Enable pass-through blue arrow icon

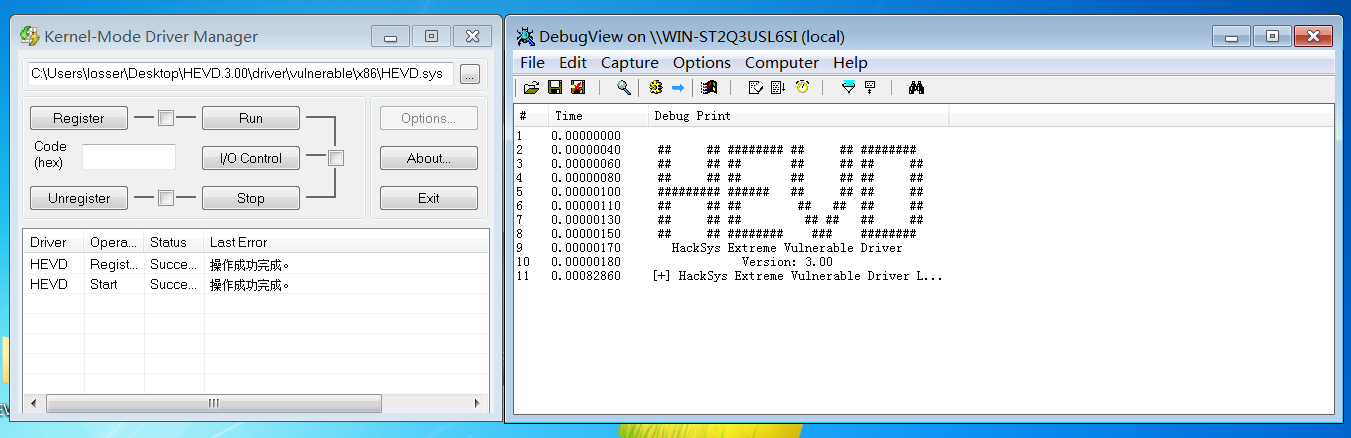(x=677, y=88)
